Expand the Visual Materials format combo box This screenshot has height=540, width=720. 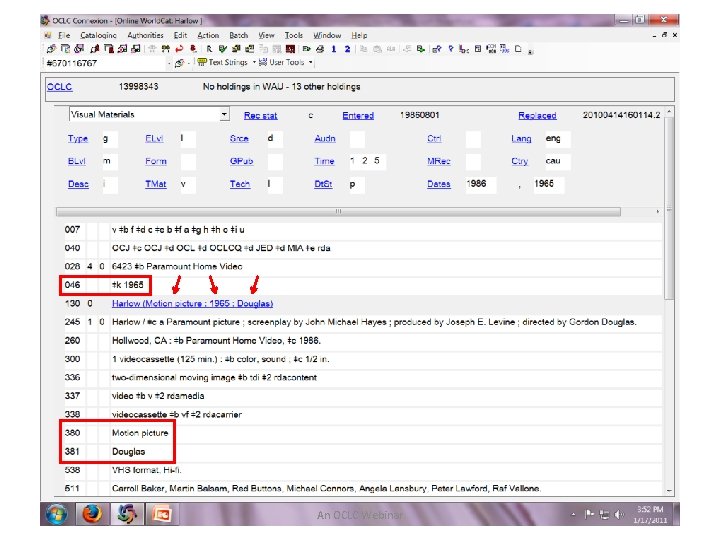224,114
